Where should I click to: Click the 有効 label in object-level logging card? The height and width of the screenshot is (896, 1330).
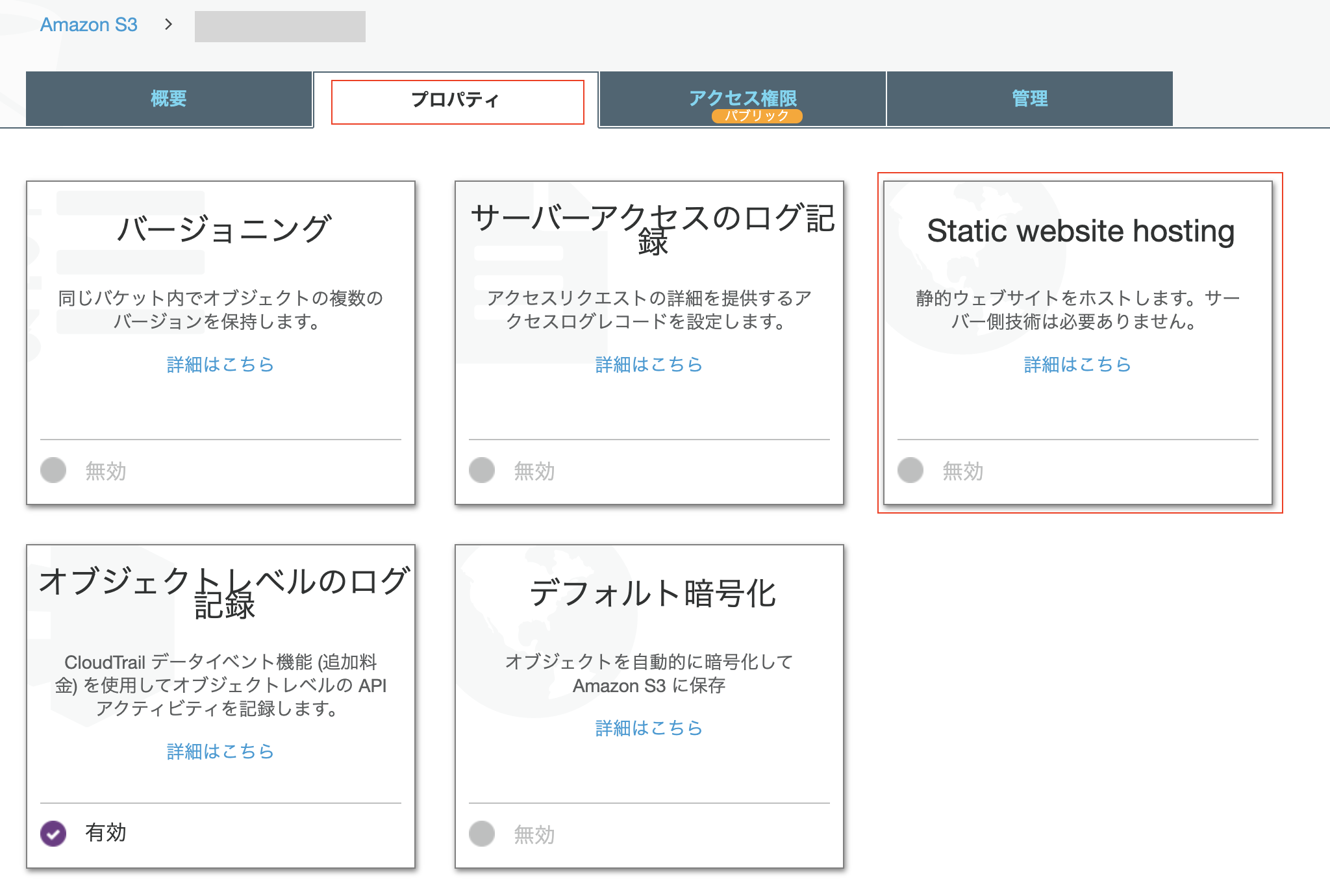pyautogui.click(x=106, y=833)
